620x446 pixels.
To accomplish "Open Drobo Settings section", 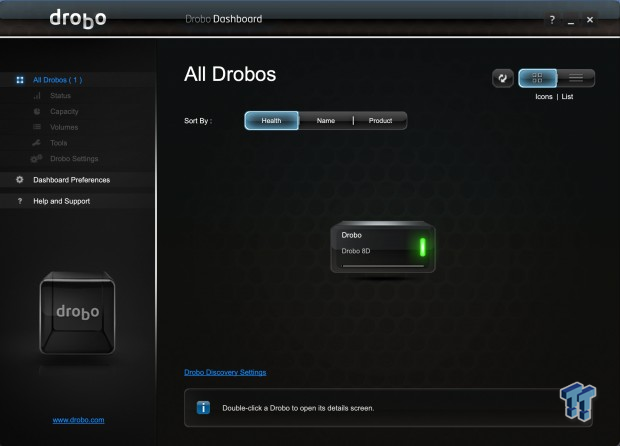I will pos(74,159).
